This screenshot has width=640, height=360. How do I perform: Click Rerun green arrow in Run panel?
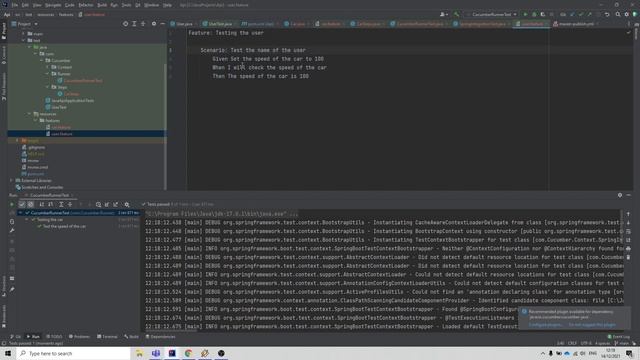(12, 204)
